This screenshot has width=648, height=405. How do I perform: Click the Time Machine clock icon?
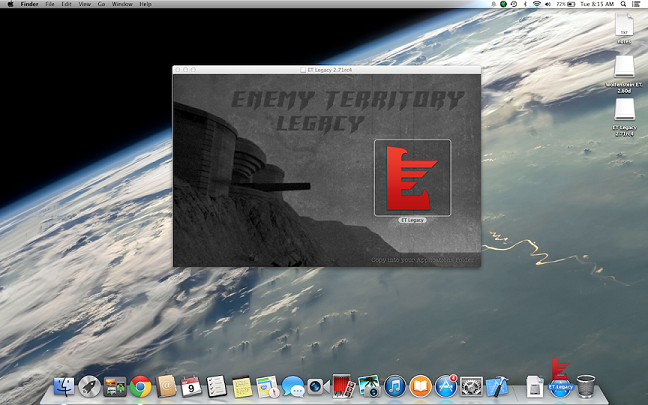pyautogui.click(x=514, y=4)
